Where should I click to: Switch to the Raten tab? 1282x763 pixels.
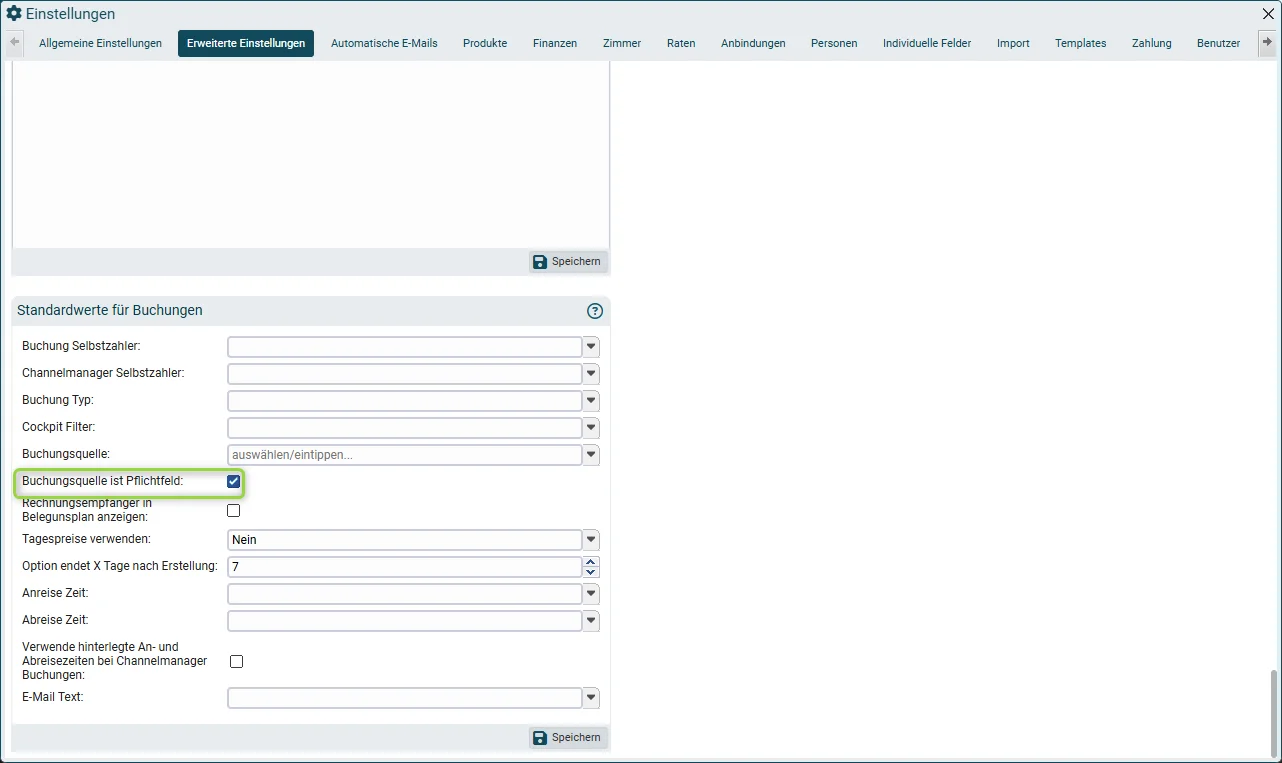pos(681,43)
